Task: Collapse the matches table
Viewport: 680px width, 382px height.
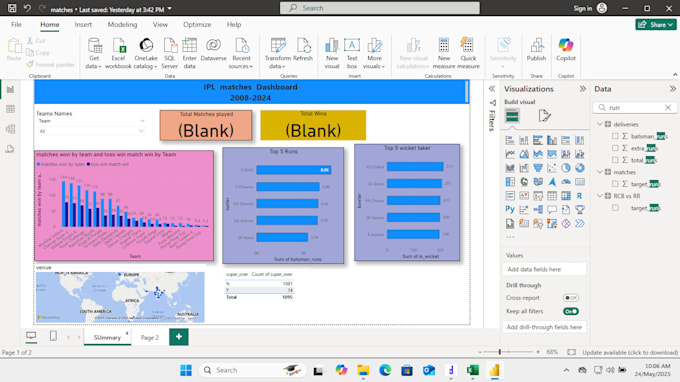Action: click(600, 172)
